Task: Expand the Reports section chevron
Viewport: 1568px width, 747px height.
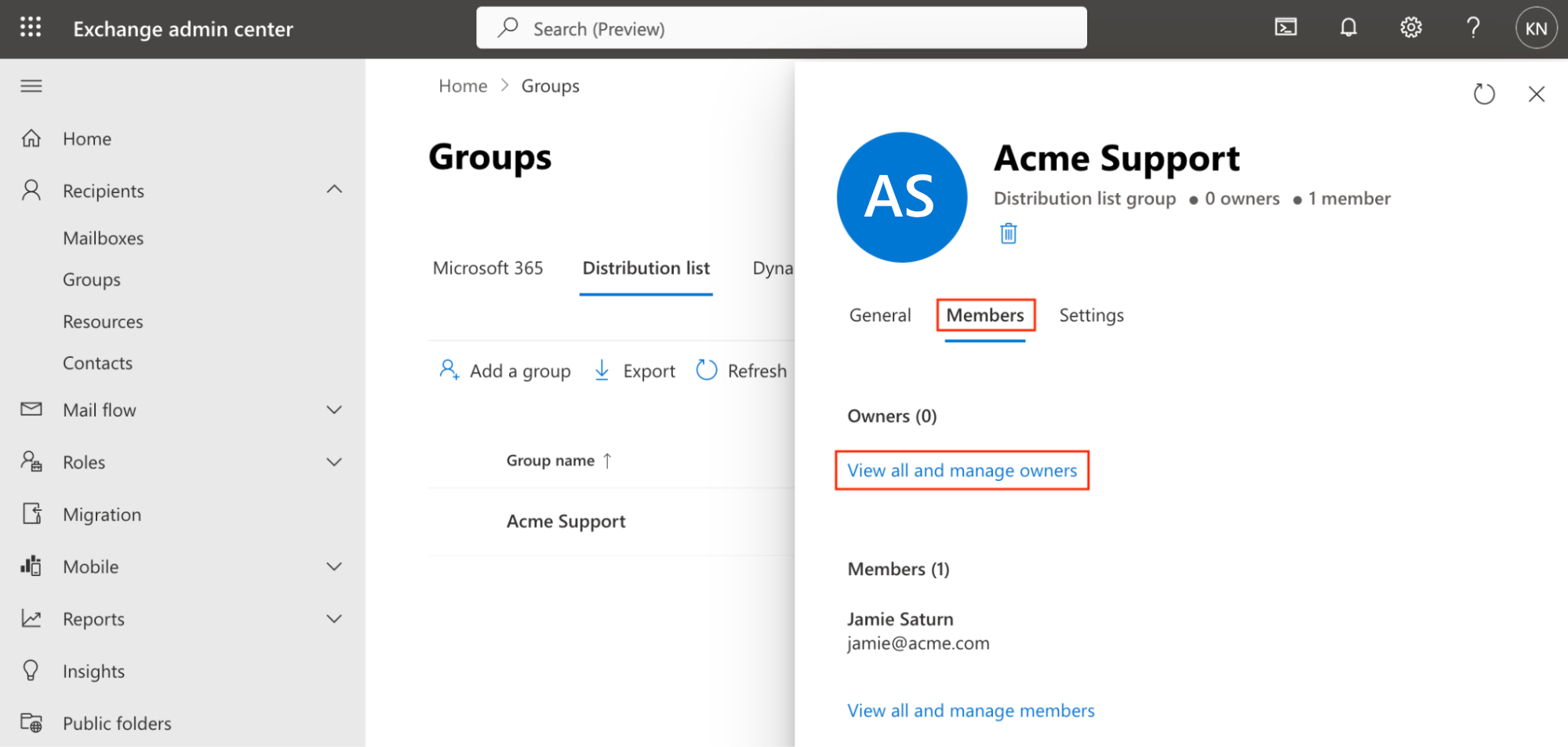Action: coord(334,619)
